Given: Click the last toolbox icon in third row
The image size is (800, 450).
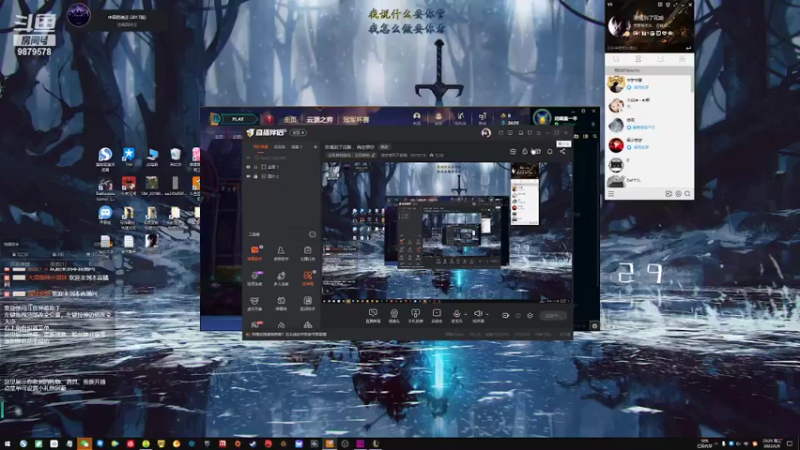Looking at the screenshot, I should tap(308, 303).
